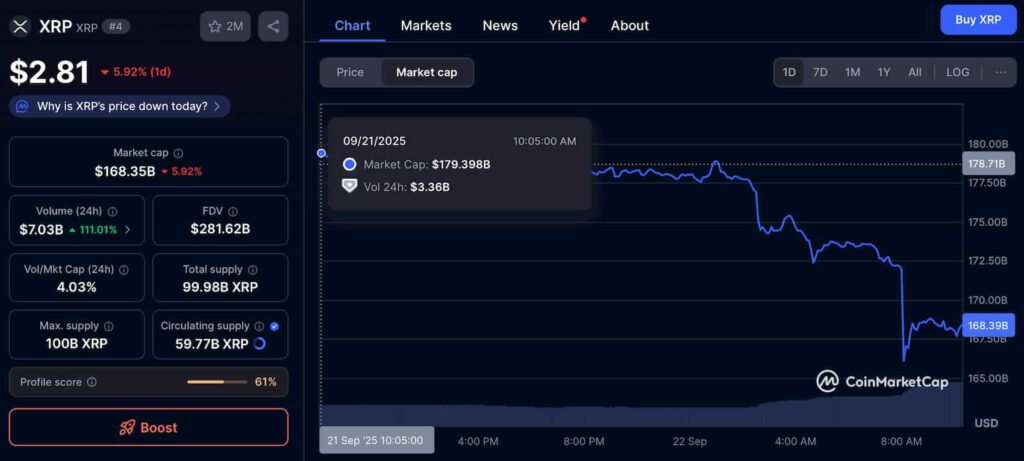Click the Circulating supply verified badge
Image resolution: width=1024 pixels, height=461 pixels.
[274, 326]
